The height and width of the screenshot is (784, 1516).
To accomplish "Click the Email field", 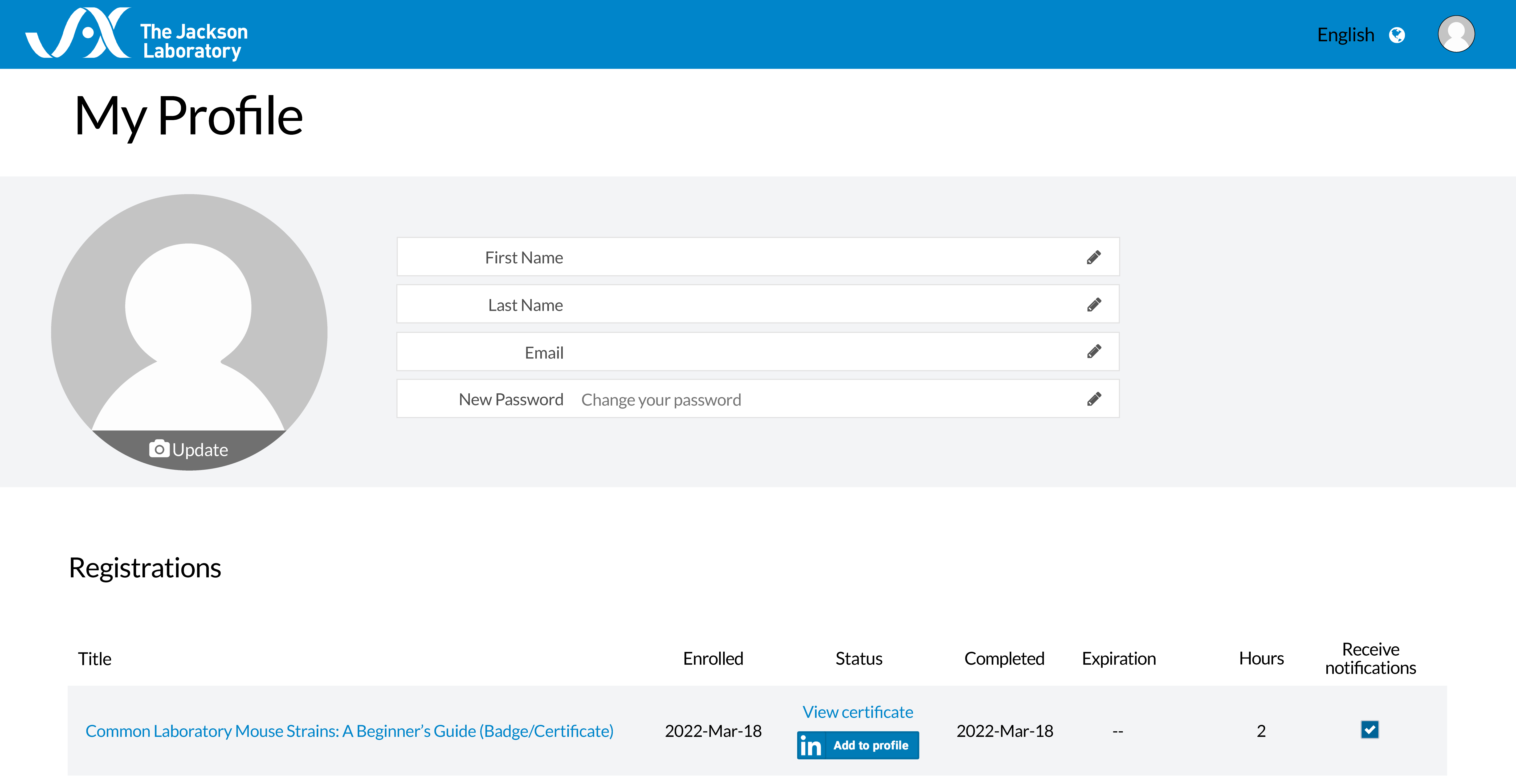I will click(x=824, y=352).
